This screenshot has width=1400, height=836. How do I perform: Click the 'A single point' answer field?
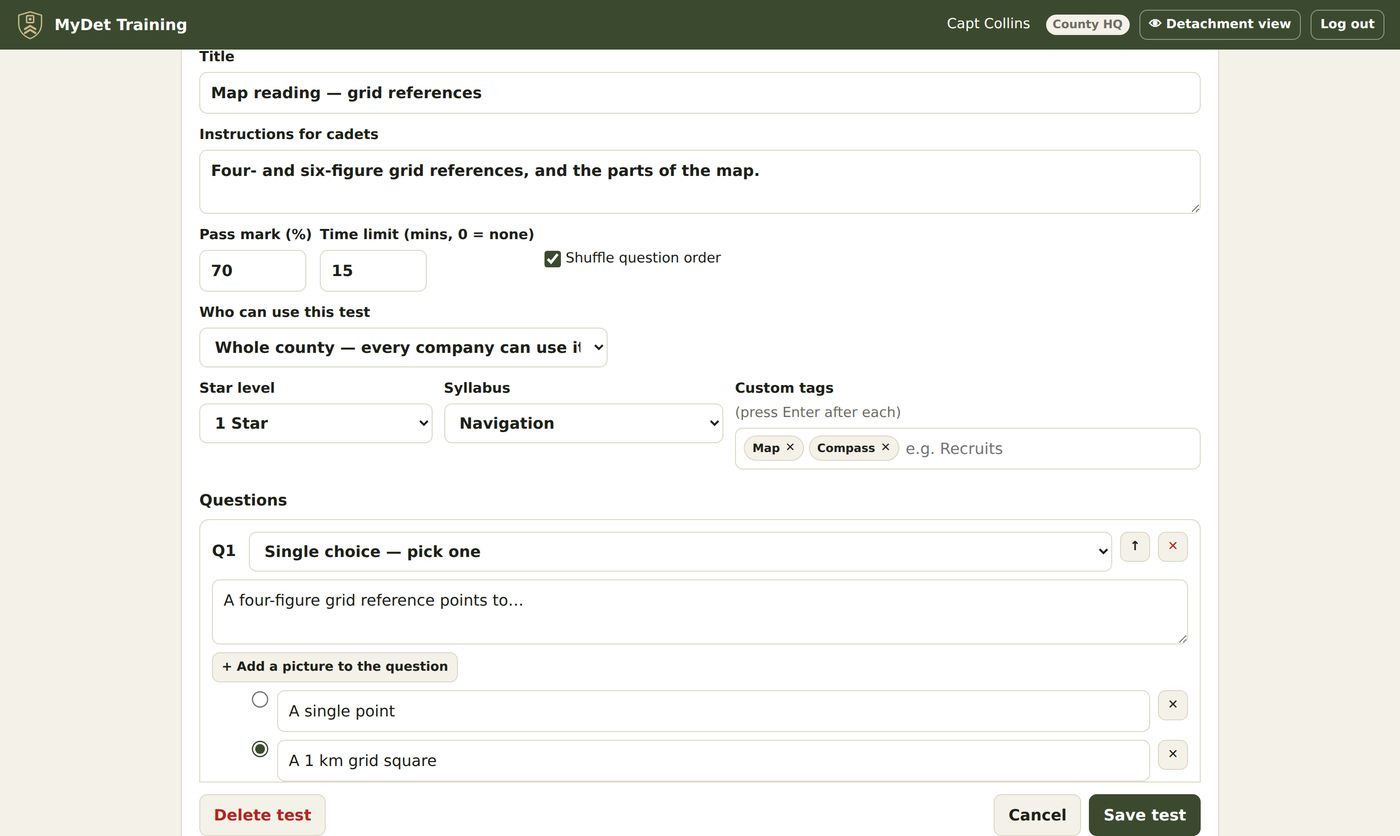[x=713, y=711]
